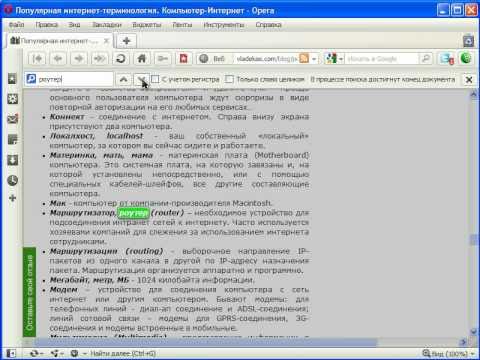Click the Opera Unite status bar icon
Image resolution: width=480 pixels, height=360 pixels.
coord(55,353)
